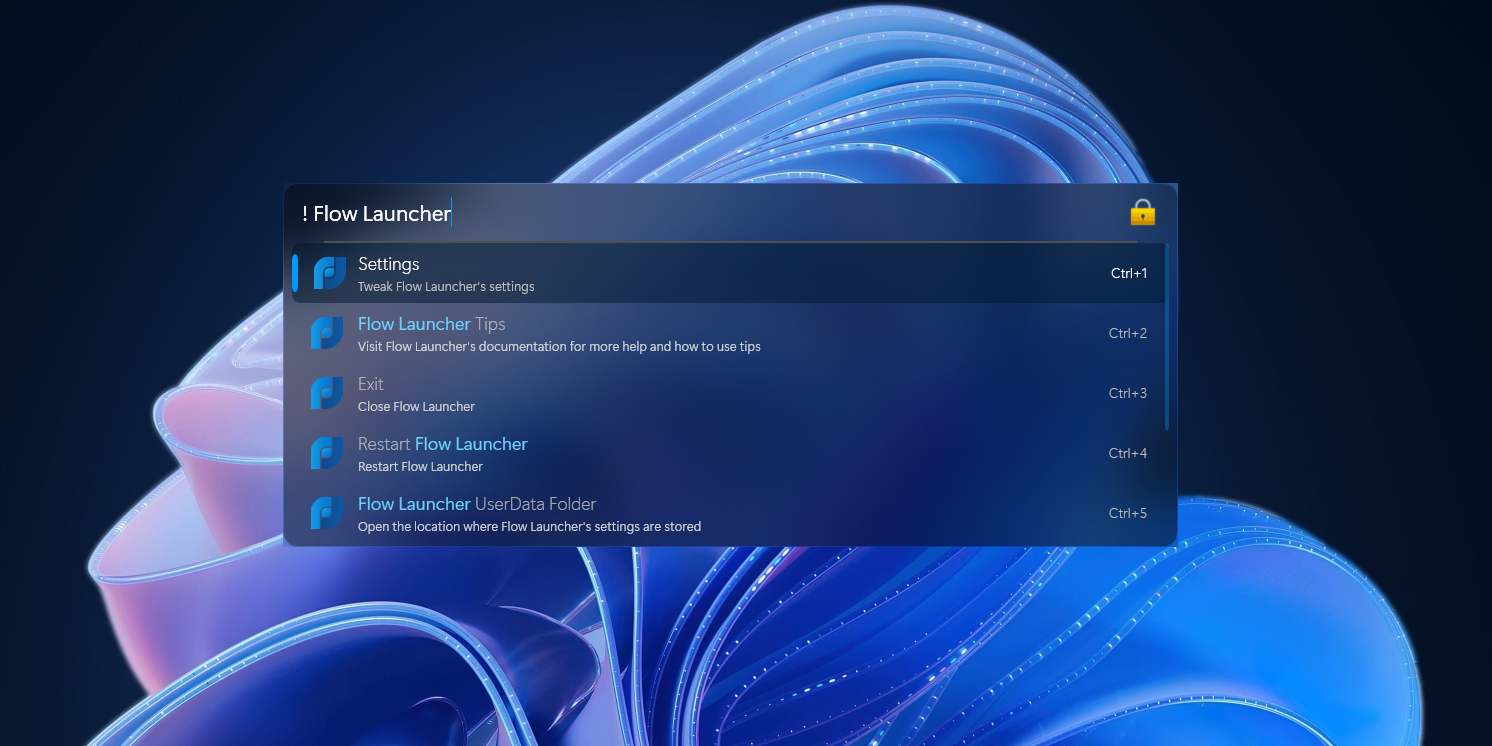1492x746 pixels.
Task: Select the Flow Launcher Tips result
Action: tap(728, 333)
